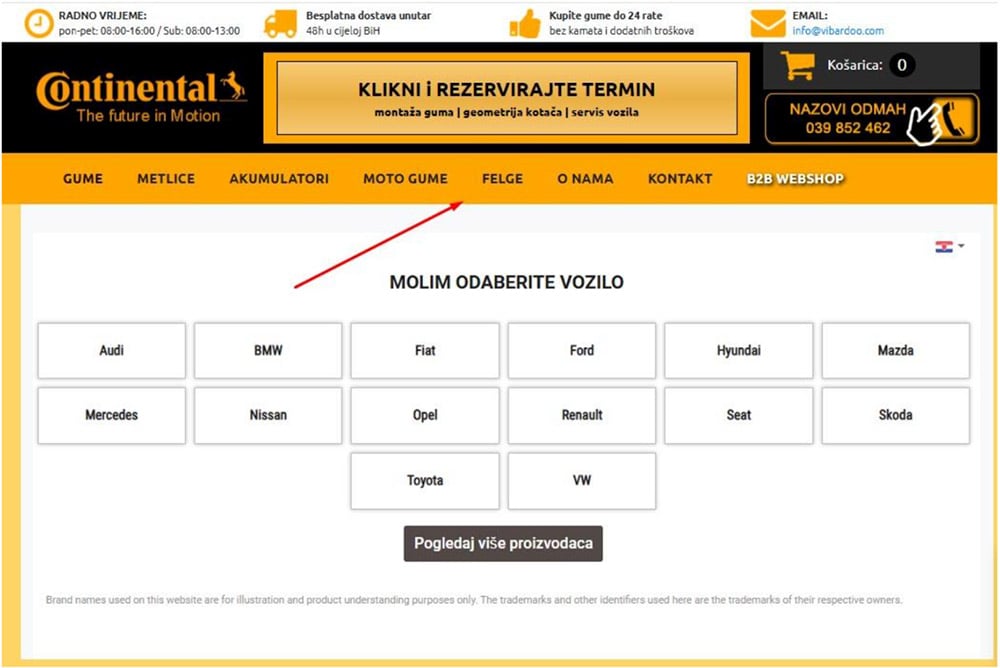Screen dimensions: 1000x668
Task: Click the delivery truck icon
Action: pyautogui.click(x=281, y=24)
